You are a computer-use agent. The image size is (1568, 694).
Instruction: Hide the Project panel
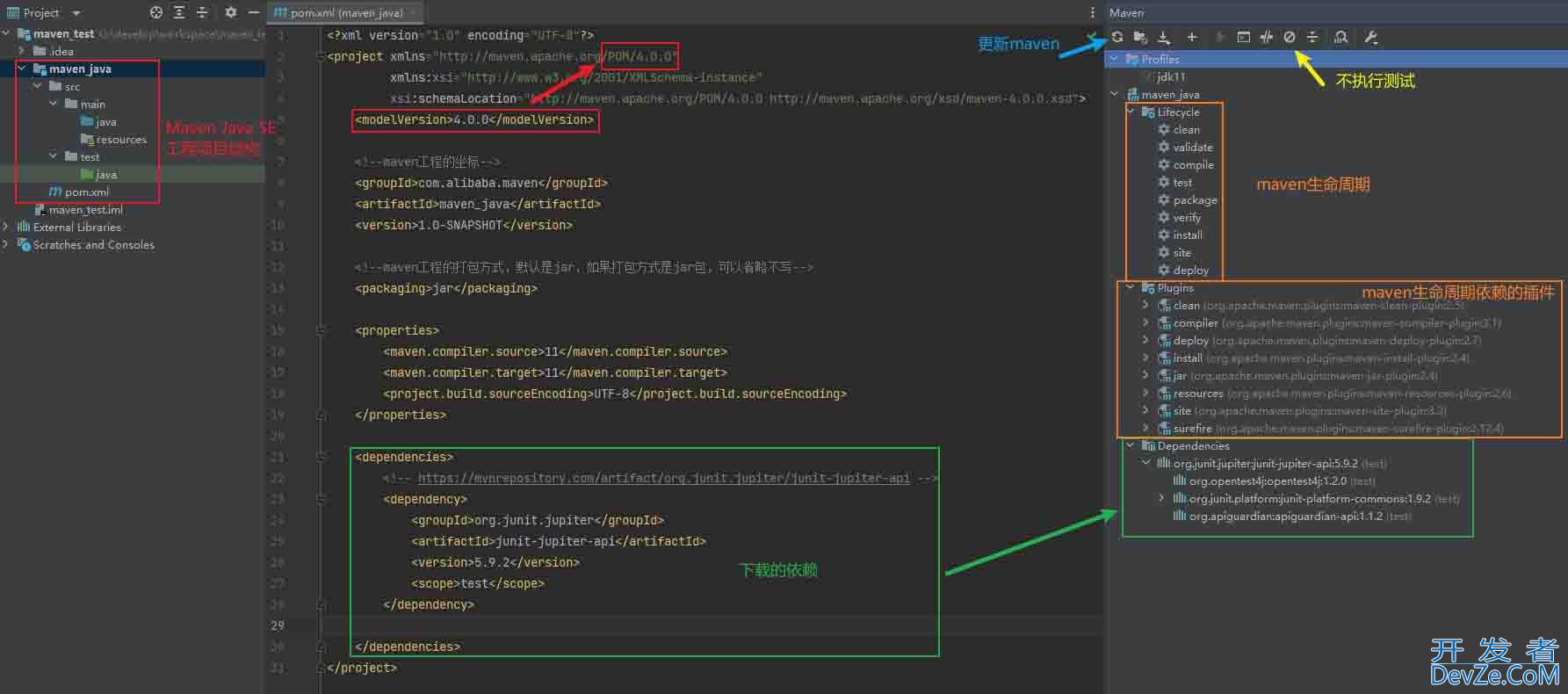pyautogui.click(x=253, y=12)
